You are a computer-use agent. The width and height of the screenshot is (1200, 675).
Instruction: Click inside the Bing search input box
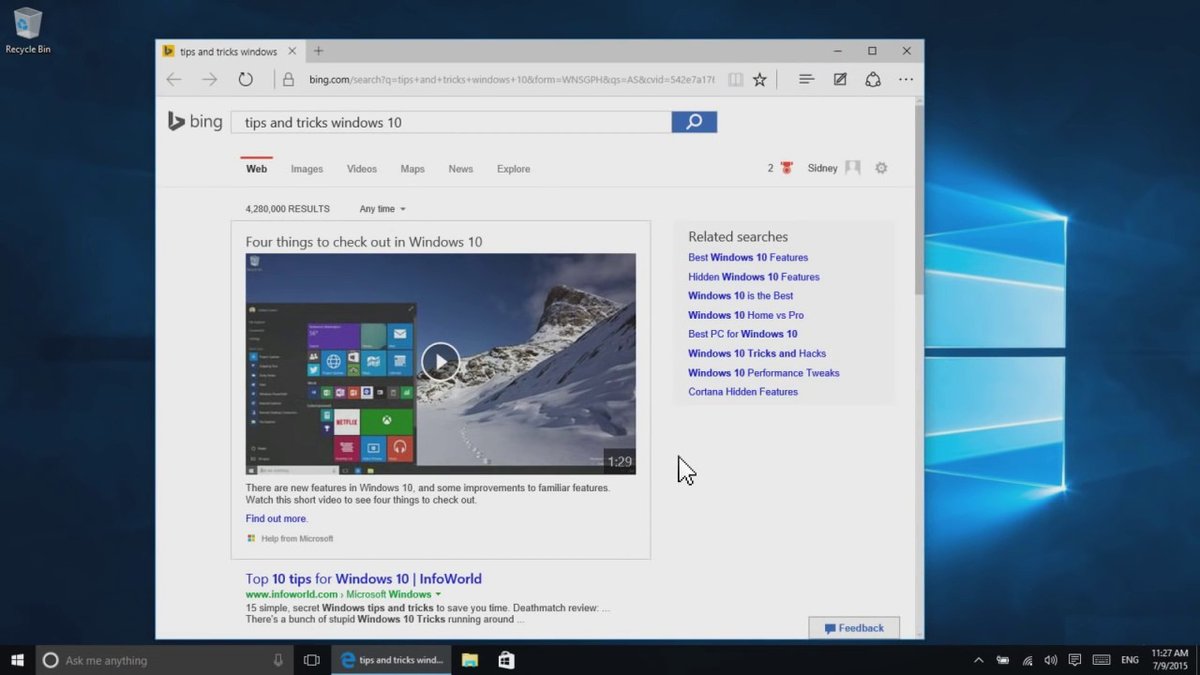(x=450, y=121)
